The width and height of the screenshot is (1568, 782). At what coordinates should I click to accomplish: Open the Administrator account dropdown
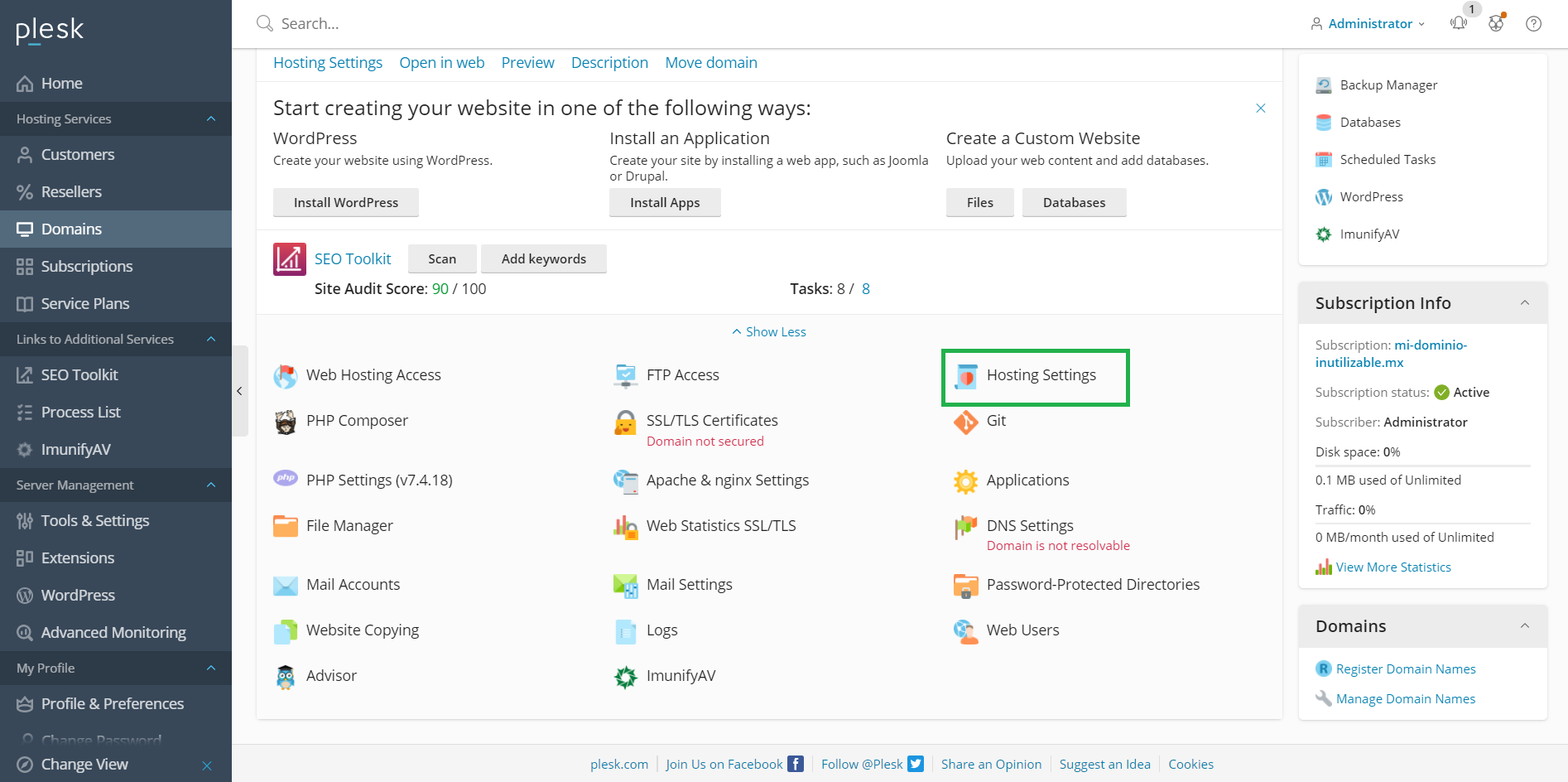(x=1368, y=24)
